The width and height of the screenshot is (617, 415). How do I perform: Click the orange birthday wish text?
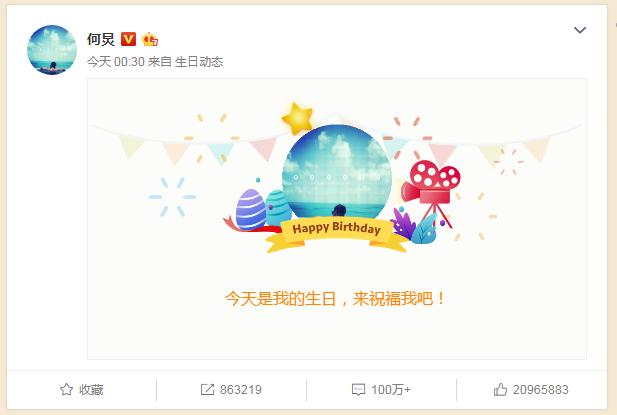[335, 298]
